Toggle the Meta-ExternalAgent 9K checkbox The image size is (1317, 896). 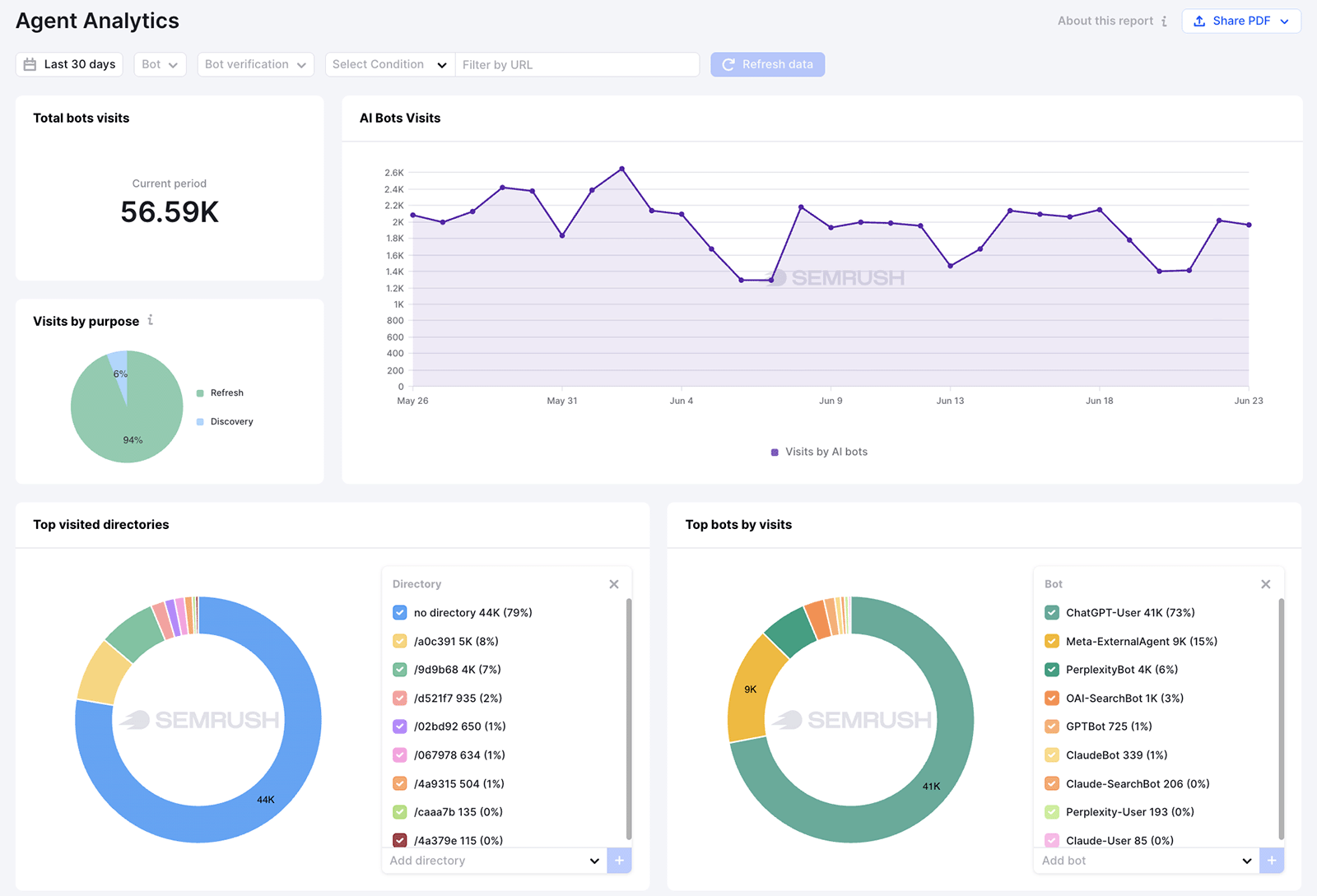click(x=1052, y=641)
